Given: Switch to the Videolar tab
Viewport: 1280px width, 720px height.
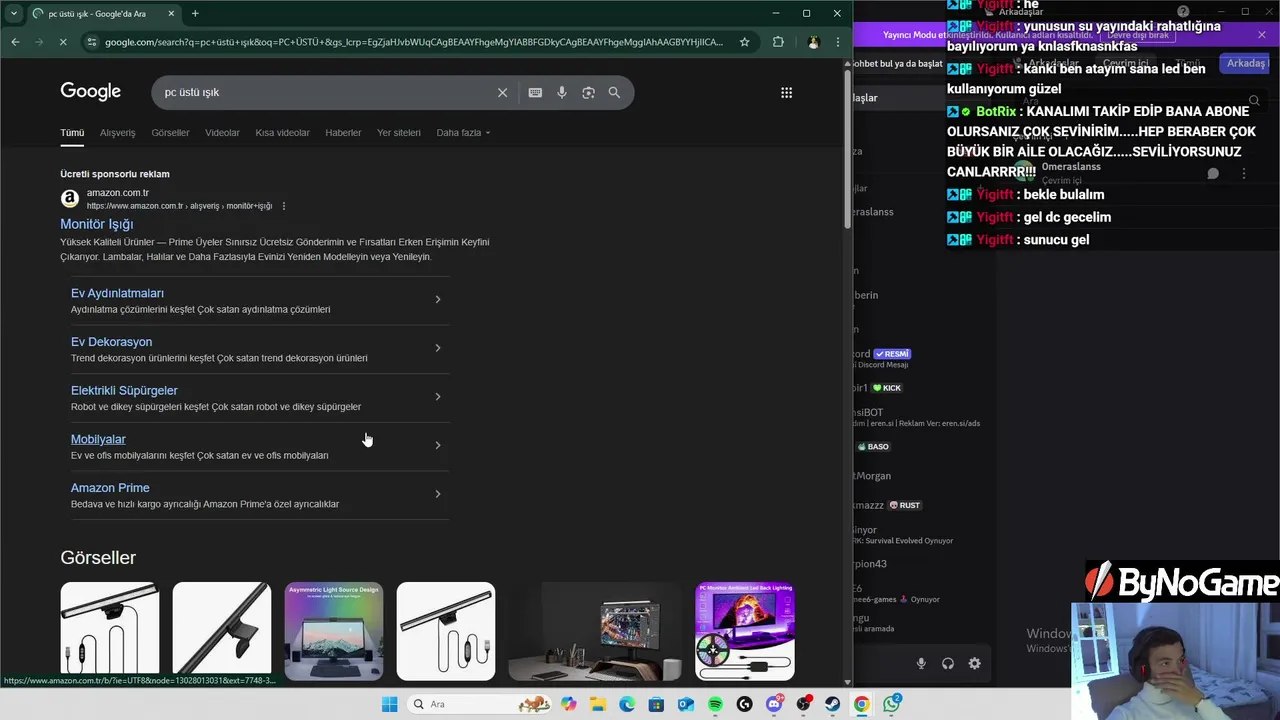Looking at the screenshot, I should coord(222,132).
